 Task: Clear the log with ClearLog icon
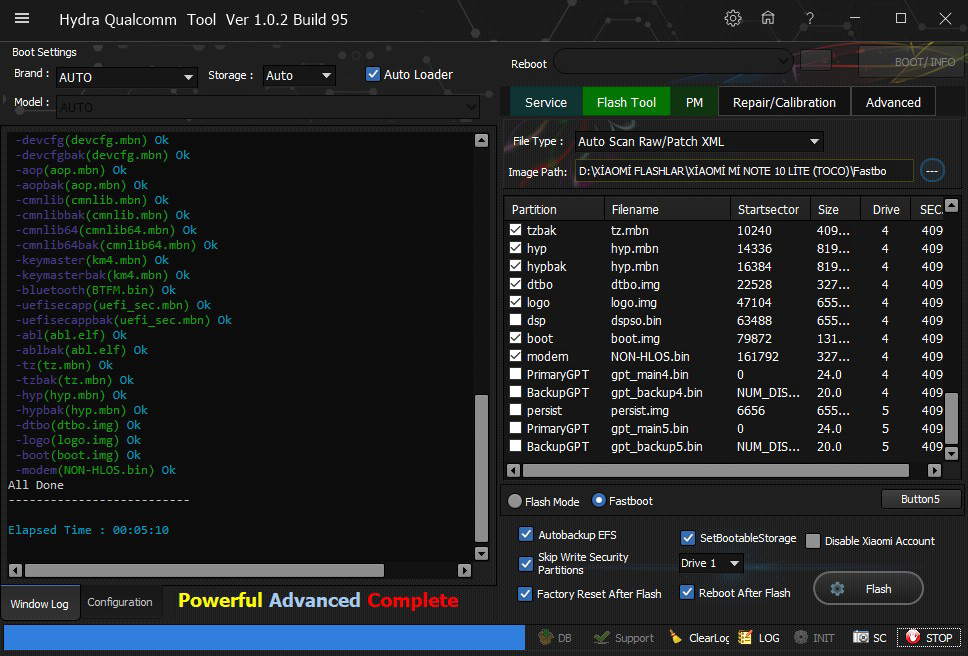click(699, 637)
